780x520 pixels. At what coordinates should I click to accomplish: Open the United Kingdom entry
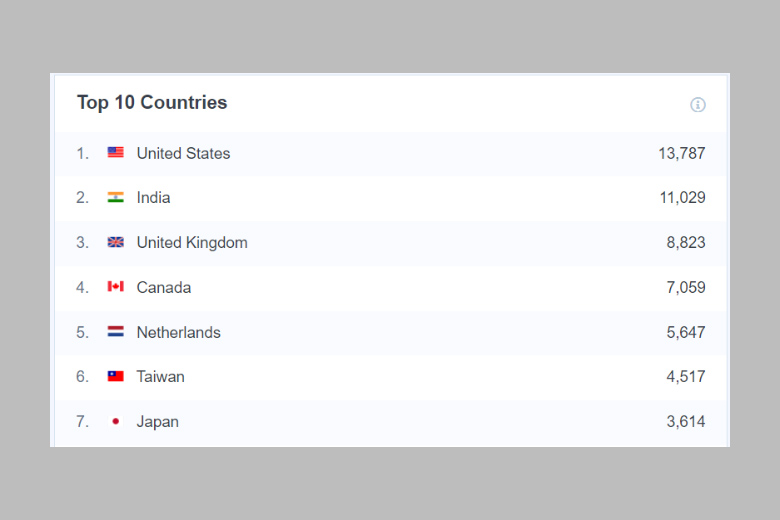[192, 243]
